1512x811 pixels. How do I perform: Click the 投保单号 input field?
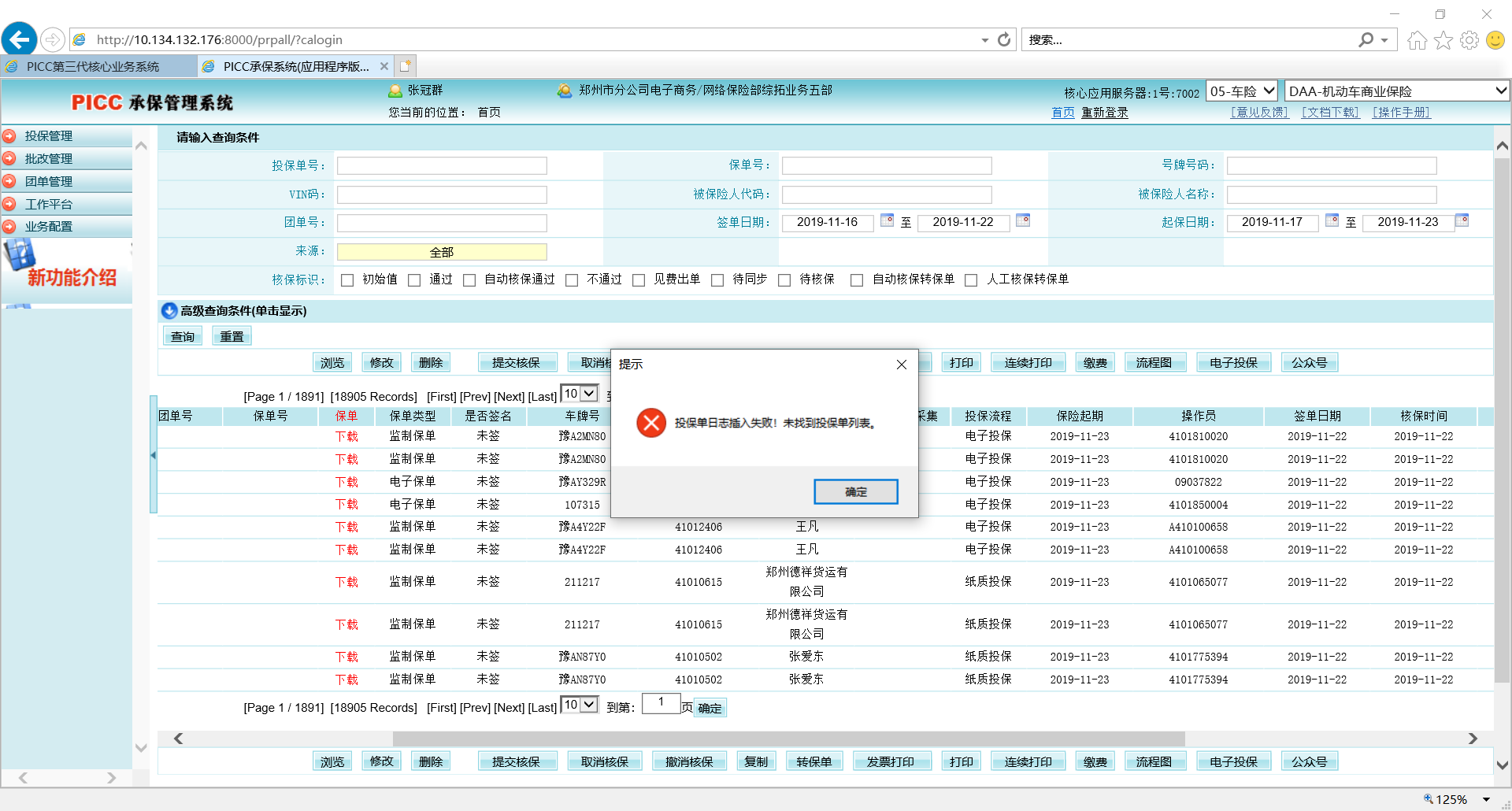442,166
